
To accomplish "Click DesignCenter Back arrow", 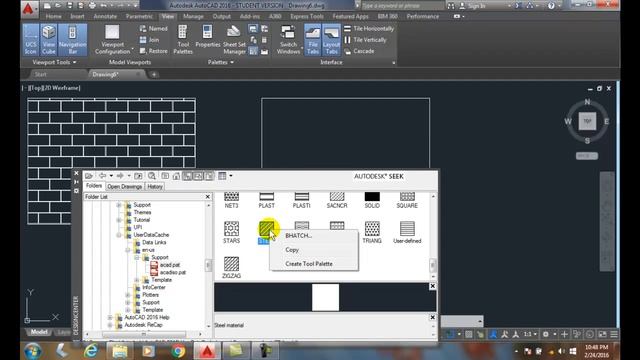I will [x=102, y=176].
